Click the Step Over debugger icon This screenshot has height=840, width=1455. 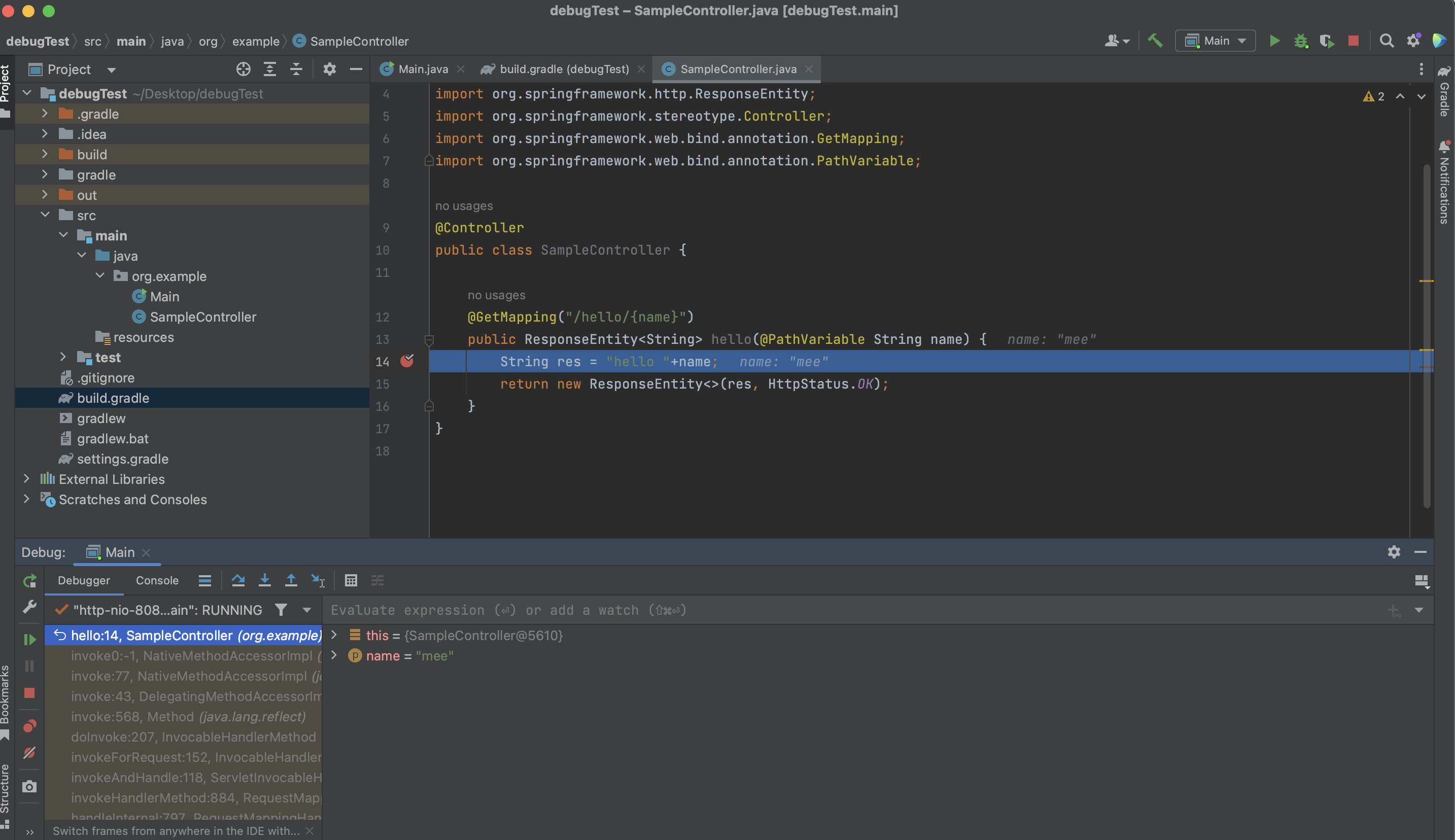pyautogui.click(x=238, y=580)
